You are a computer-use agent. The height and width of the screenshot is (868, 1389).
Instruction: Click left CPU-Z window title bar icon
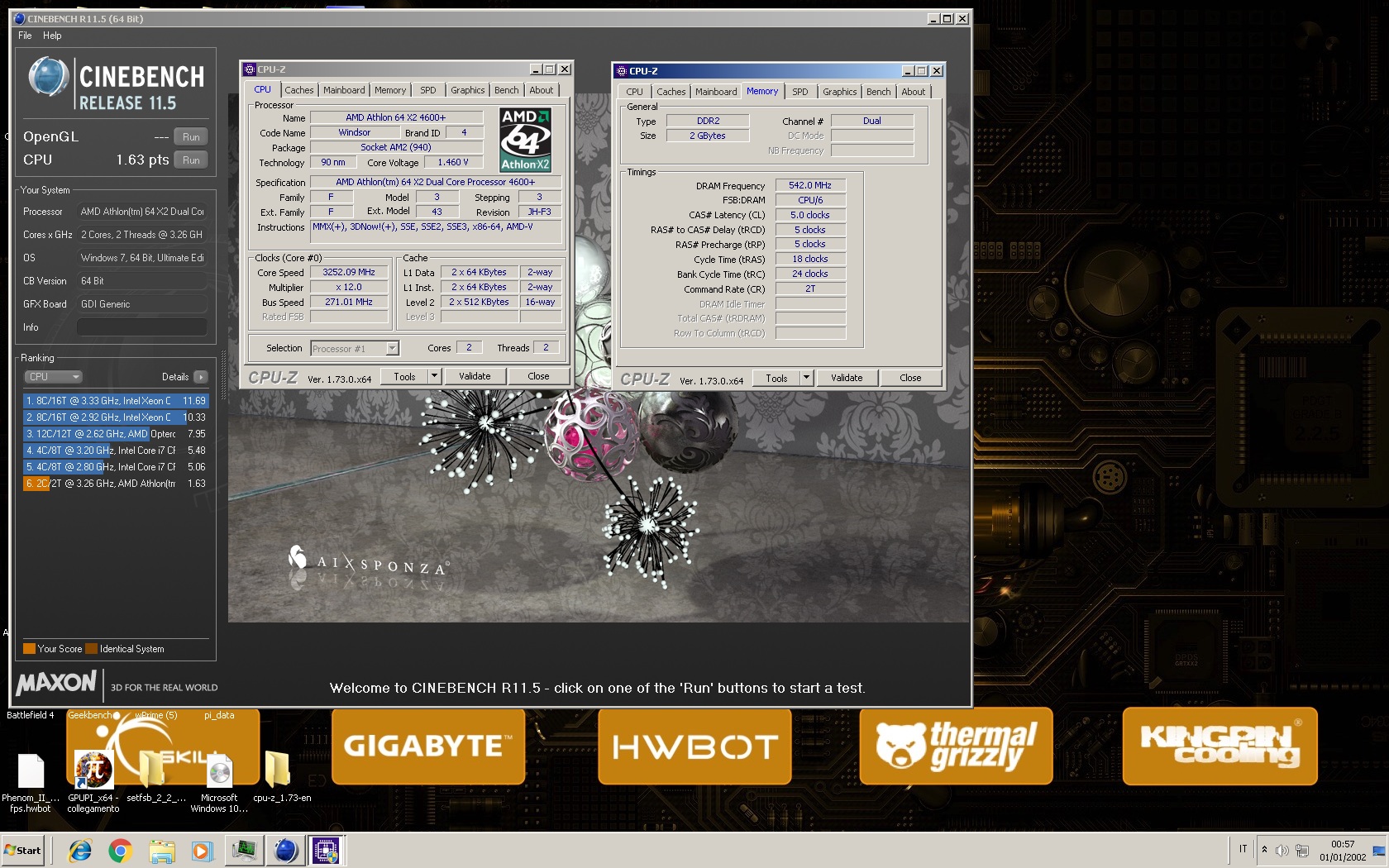click(x=250, y=69)
